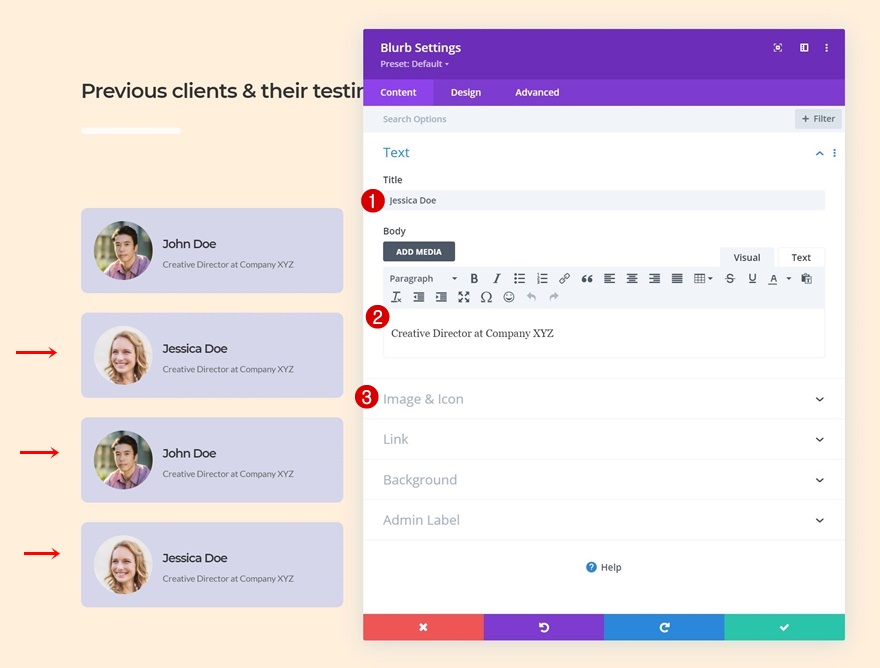Click paste as text icon

click(806, 278)
